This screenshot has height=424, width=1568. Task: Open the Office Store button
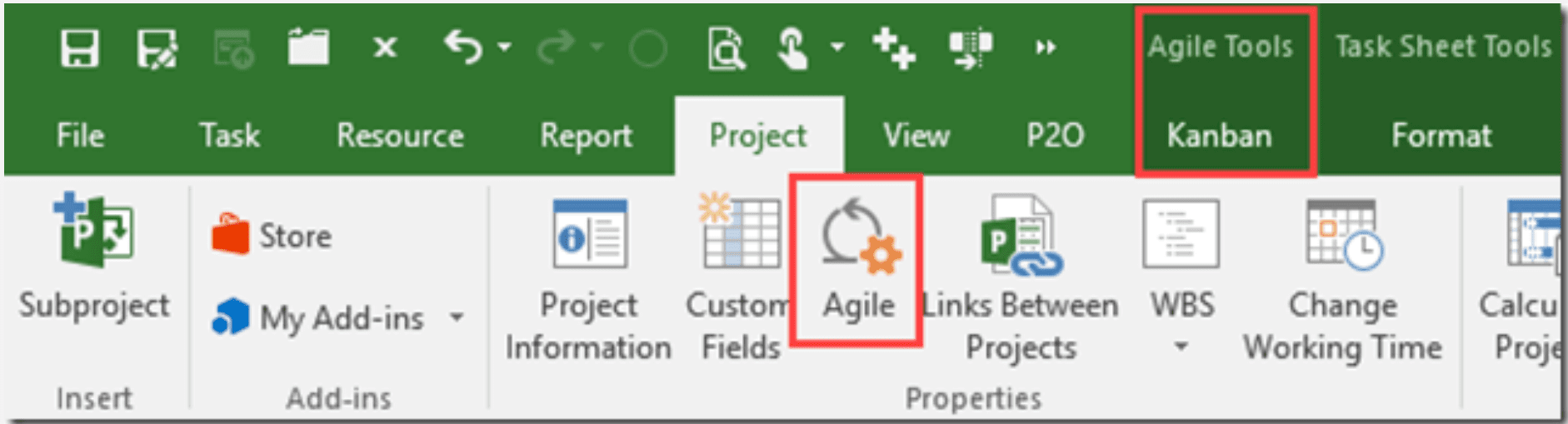point(272,236)
